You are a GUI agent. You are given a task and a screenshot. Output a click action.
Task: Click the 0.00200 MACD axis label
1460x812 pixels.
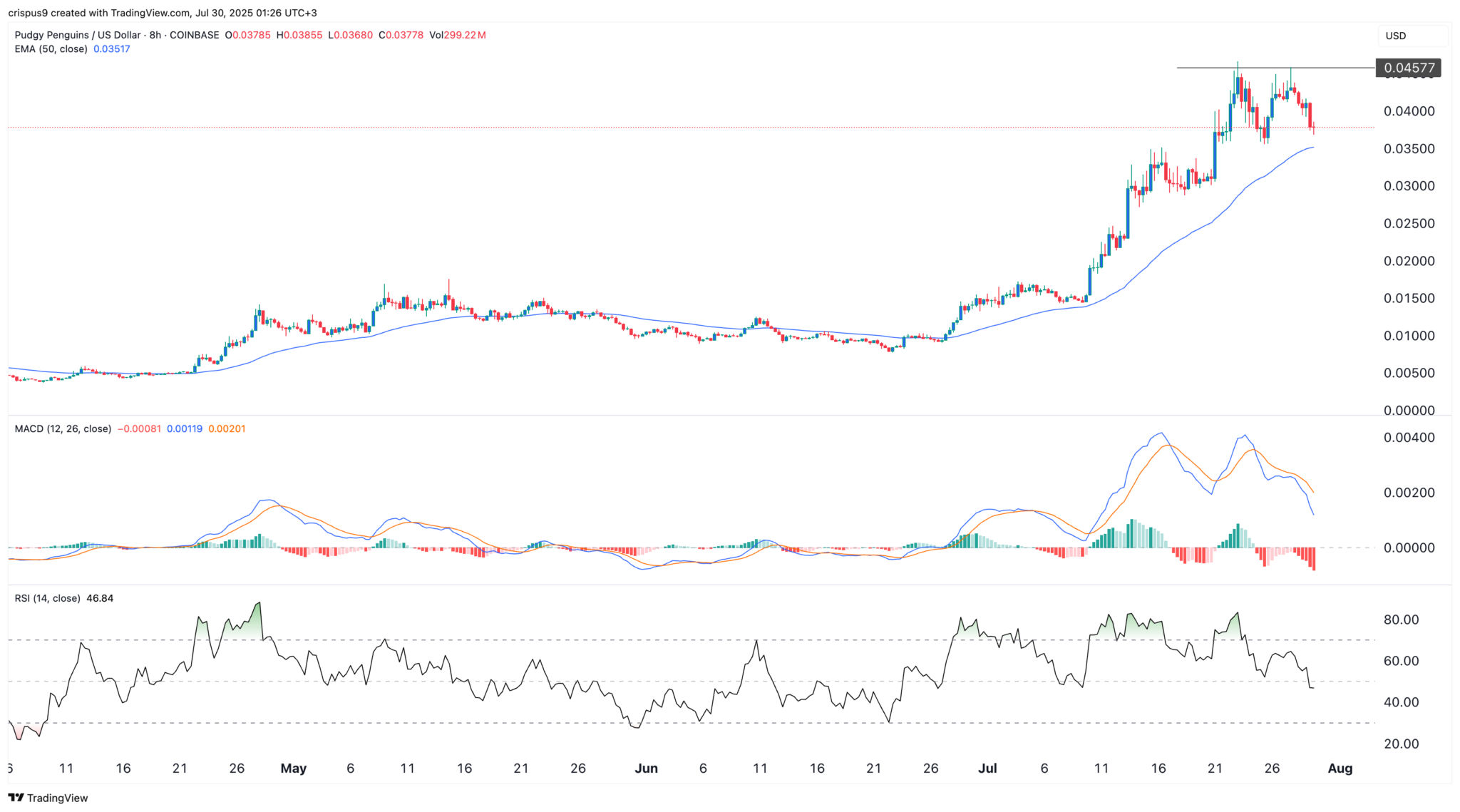click(x=1409, y=493)
